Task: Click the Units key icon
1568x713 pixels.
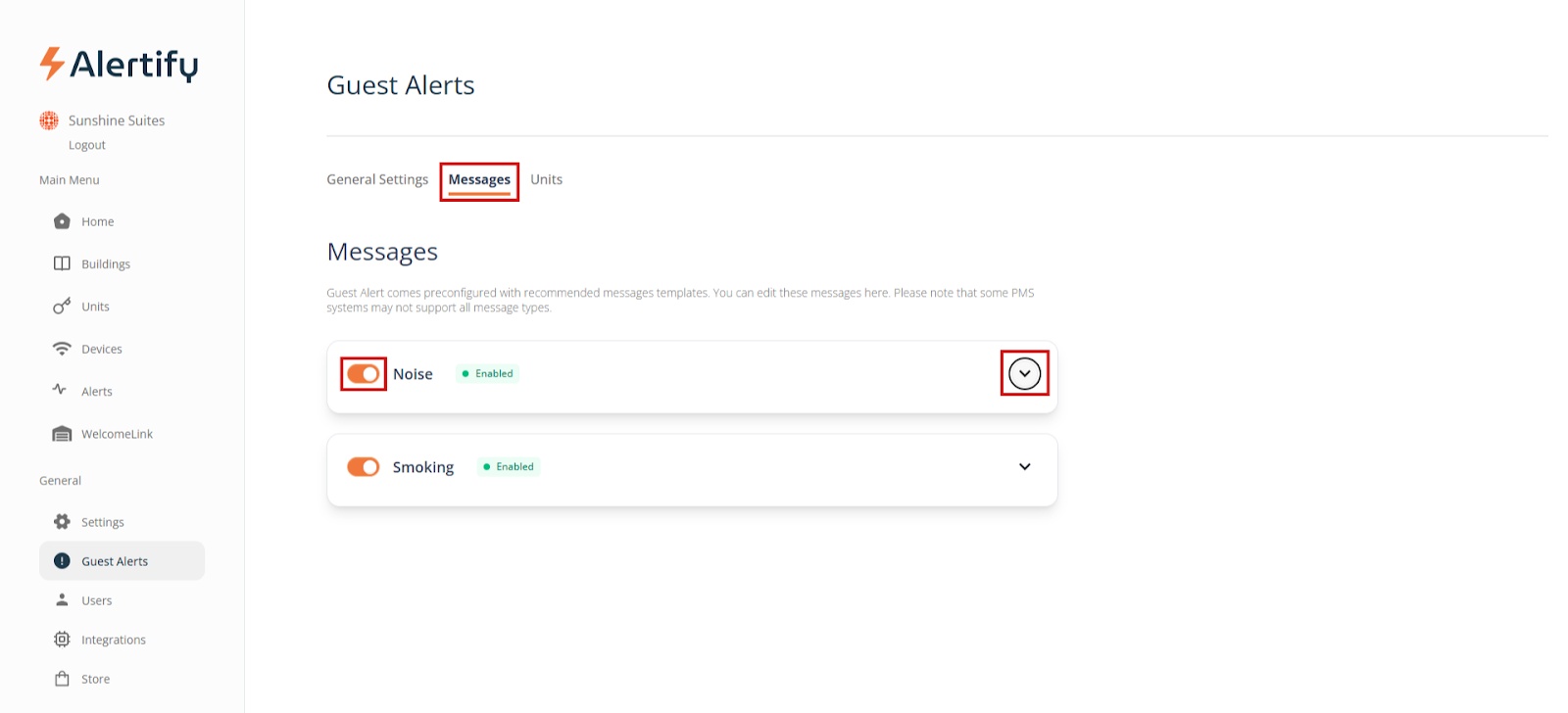Action: click(x=62, y=307)
